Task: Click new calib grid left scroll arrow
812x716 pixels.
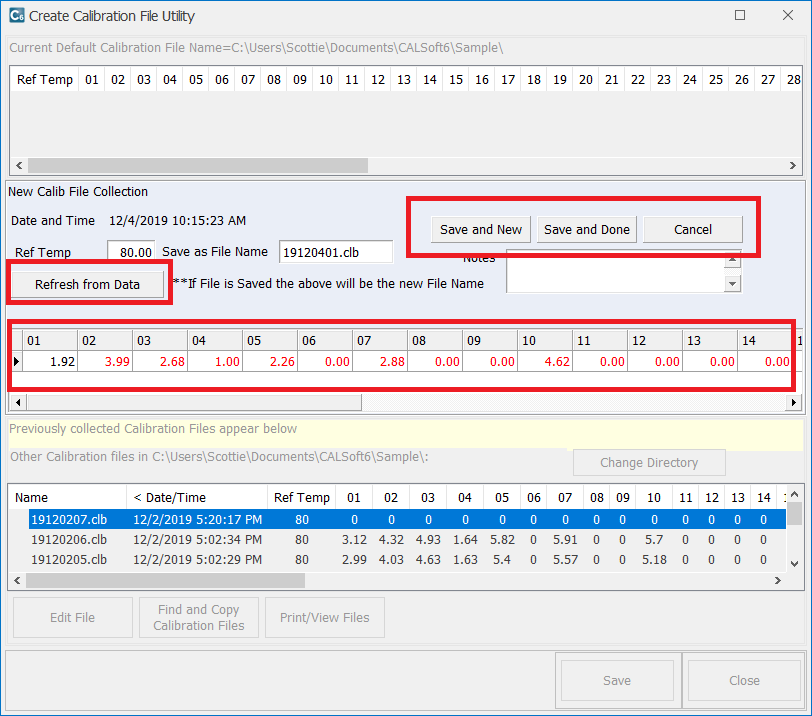Action: 18,402
